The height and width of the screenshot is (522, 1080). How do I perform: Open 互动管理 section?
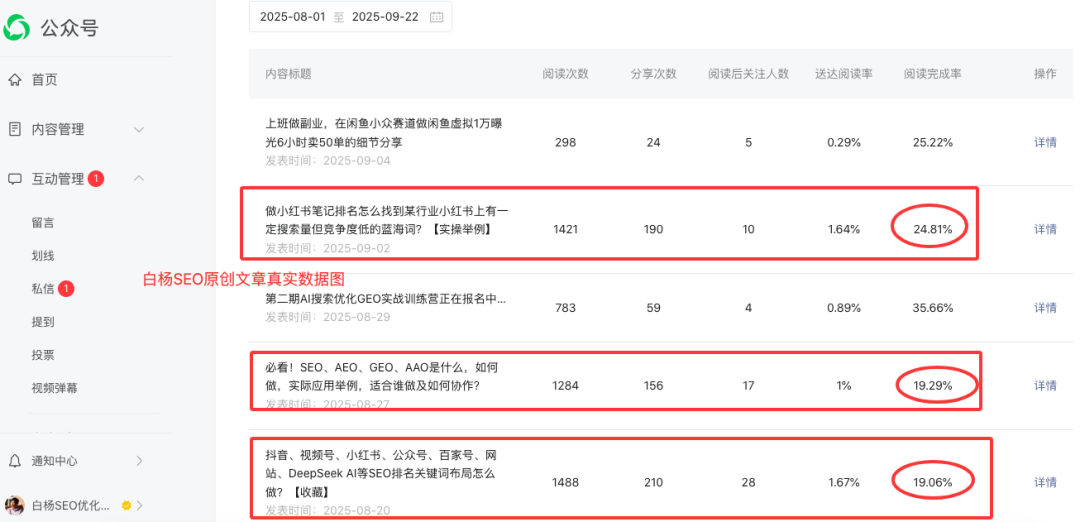pos(58,179)
